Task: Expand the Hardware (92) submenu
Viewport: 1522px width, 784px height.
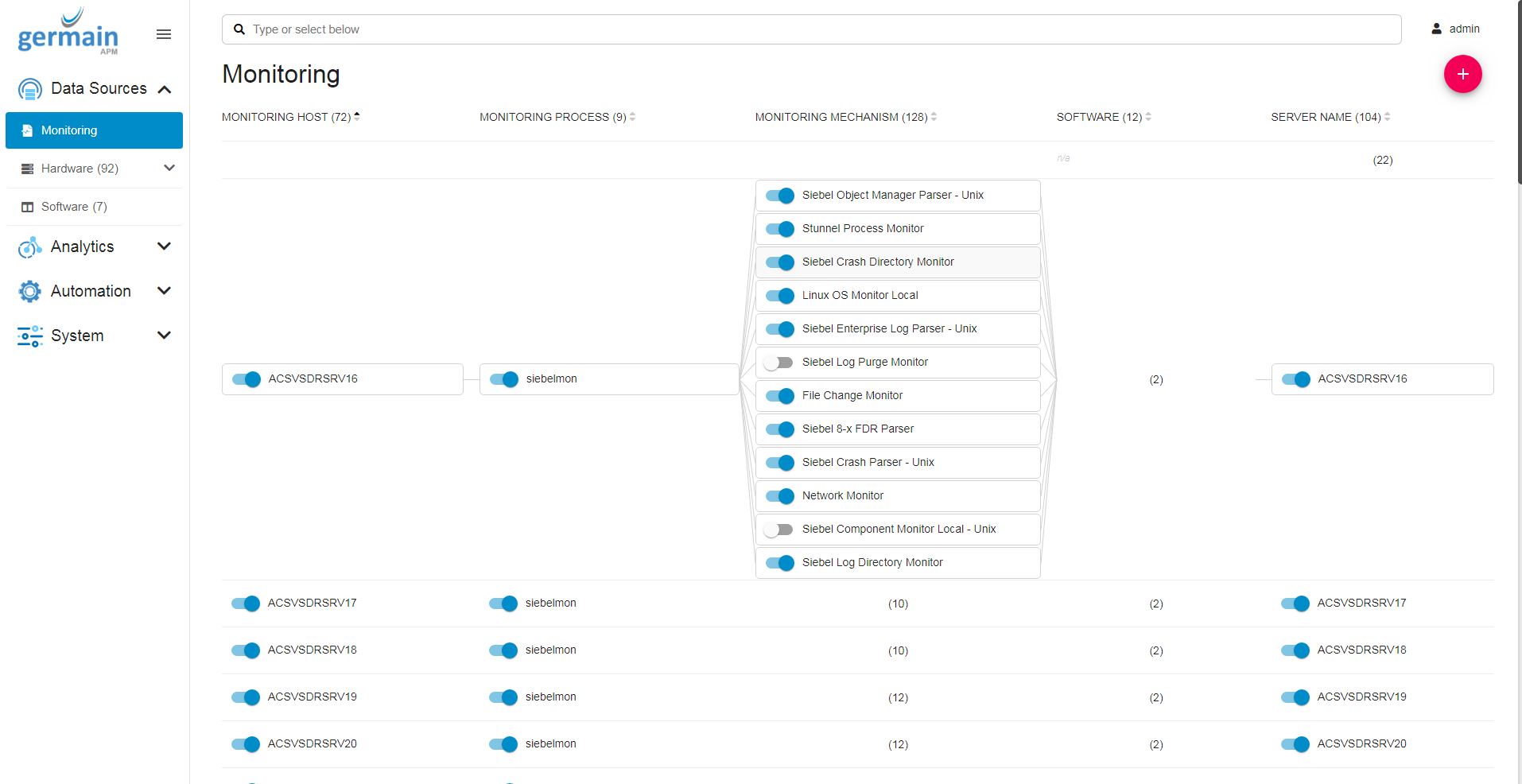Action: point(169,169)
